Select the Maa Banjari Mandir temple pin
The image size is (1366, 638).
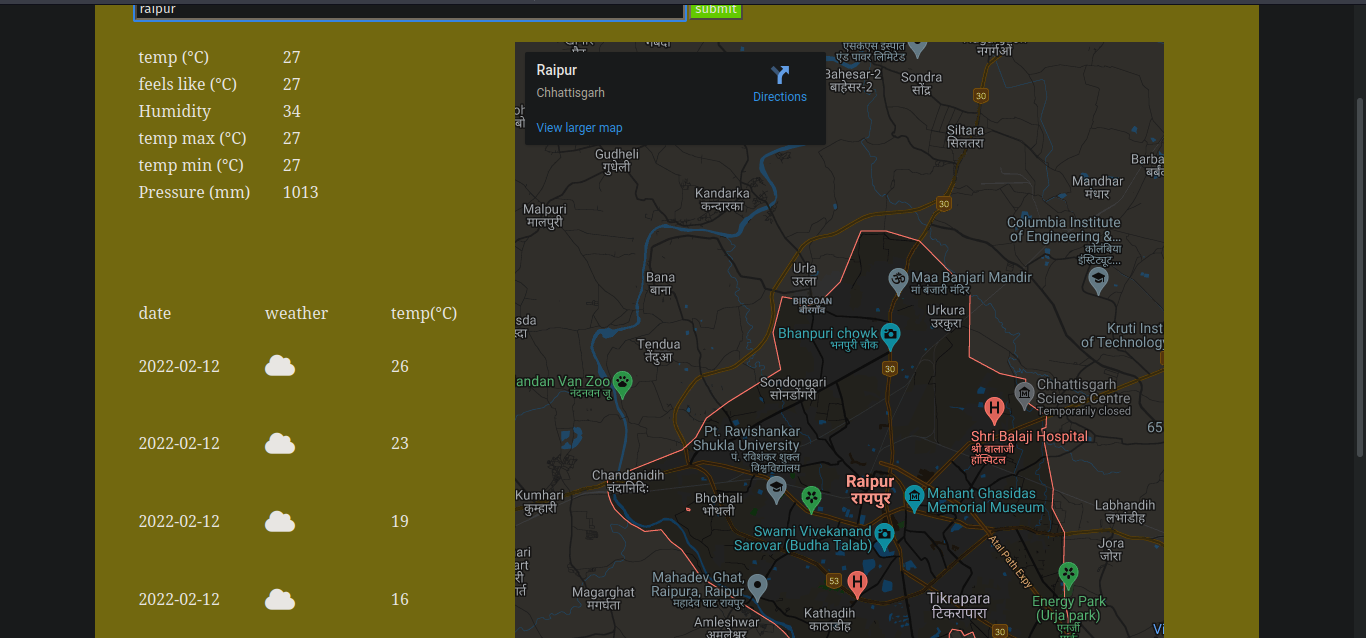pyautogui.click(x=898, y=279)
